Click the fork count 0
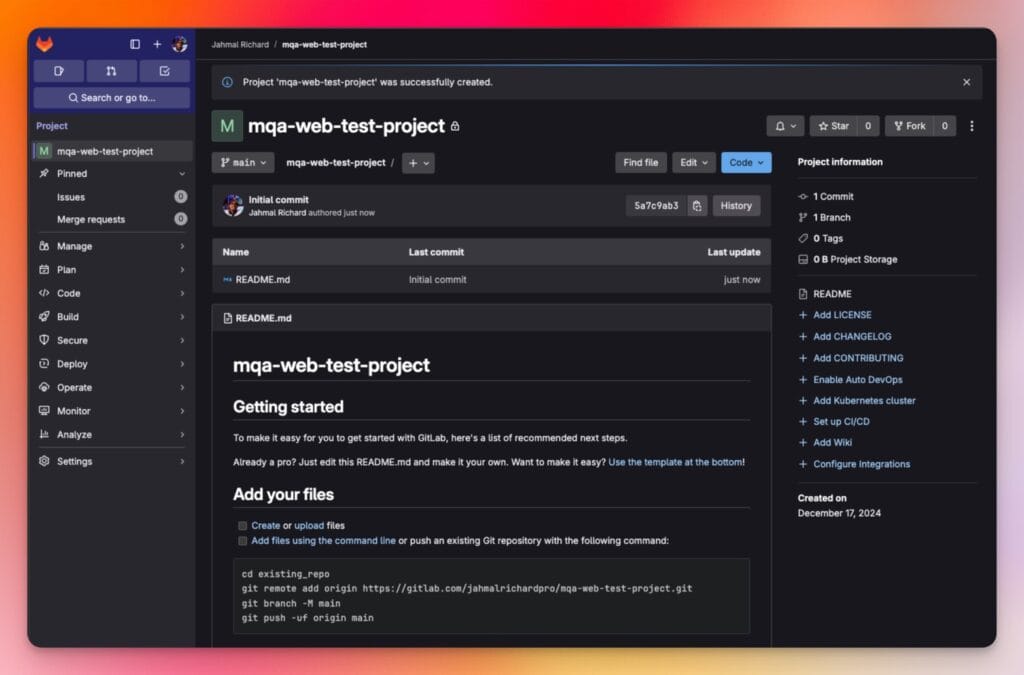 click(x=944, y=126)
